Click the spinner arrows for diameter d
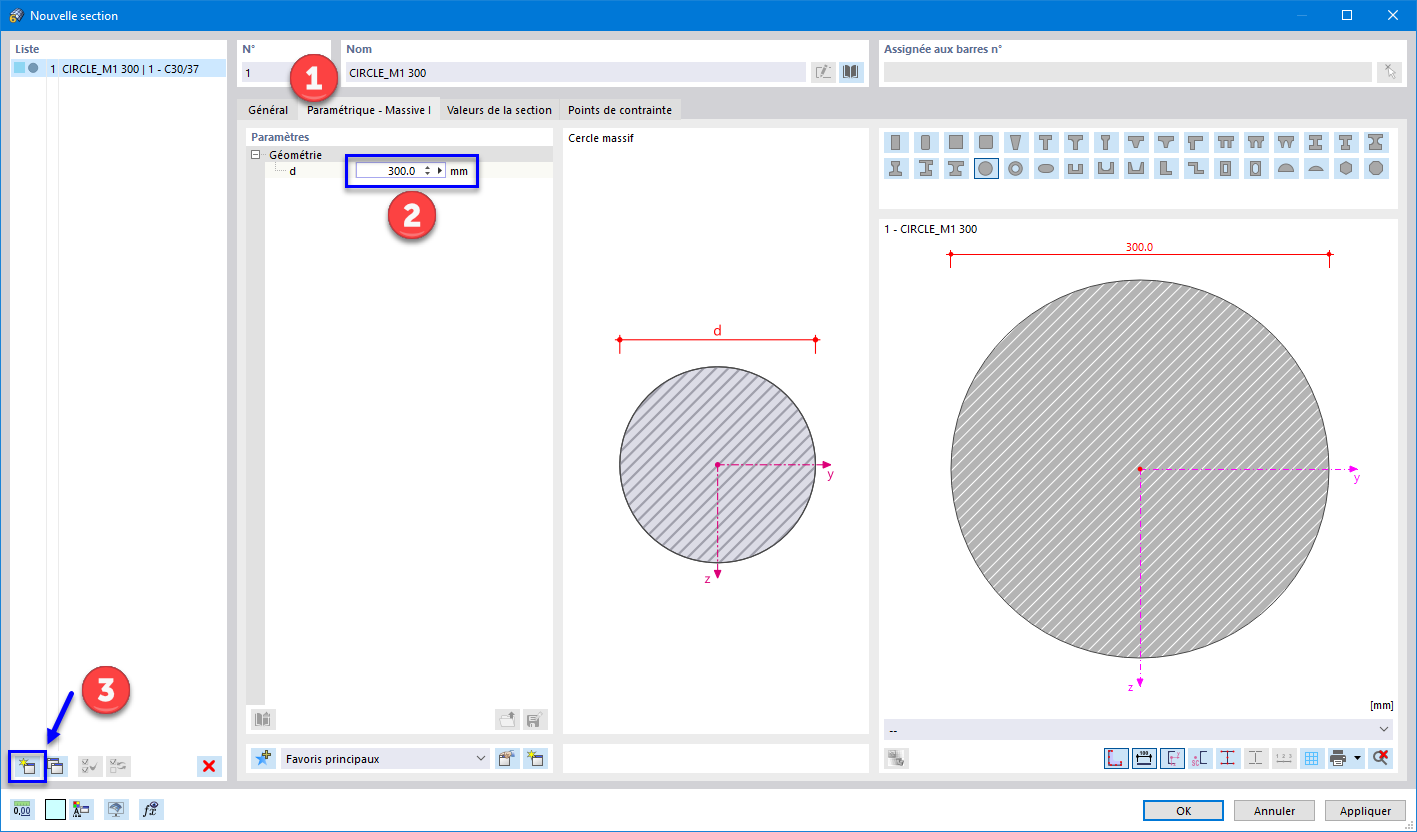Screen dimensions: 1417x832 point(427,171)
